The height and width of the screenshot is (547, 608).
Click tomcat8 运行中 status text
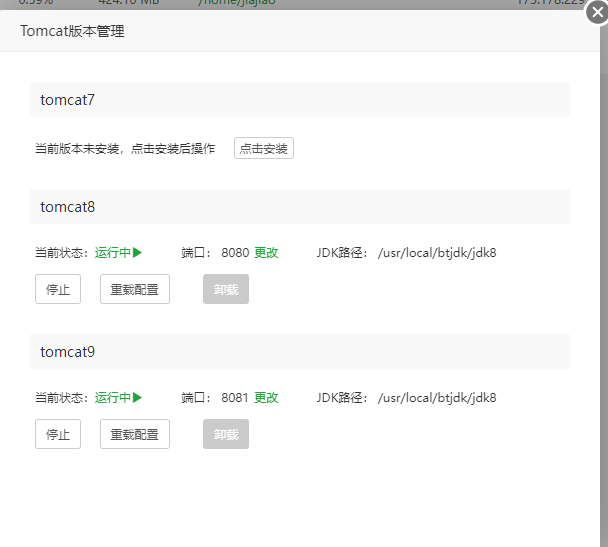coord(113,253)
